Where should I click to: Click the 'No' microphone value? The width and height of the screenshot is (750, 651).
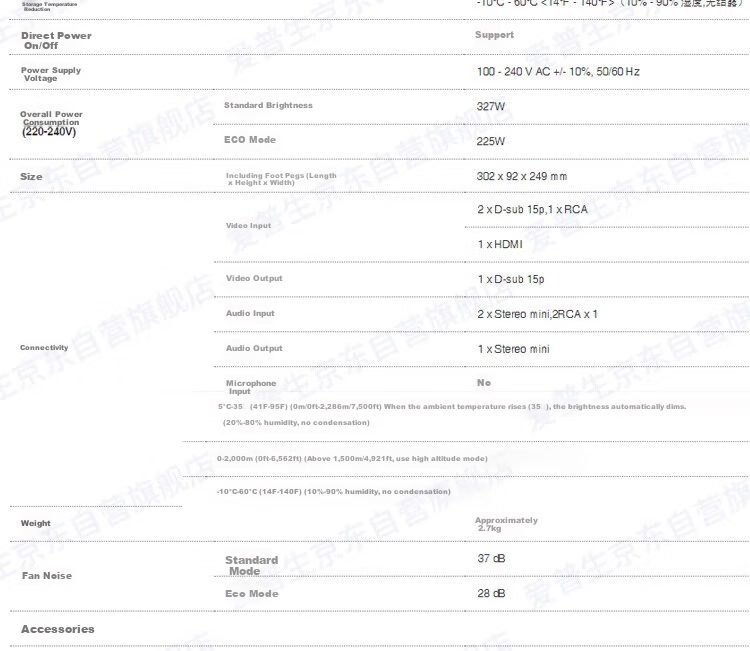point(484,383)
